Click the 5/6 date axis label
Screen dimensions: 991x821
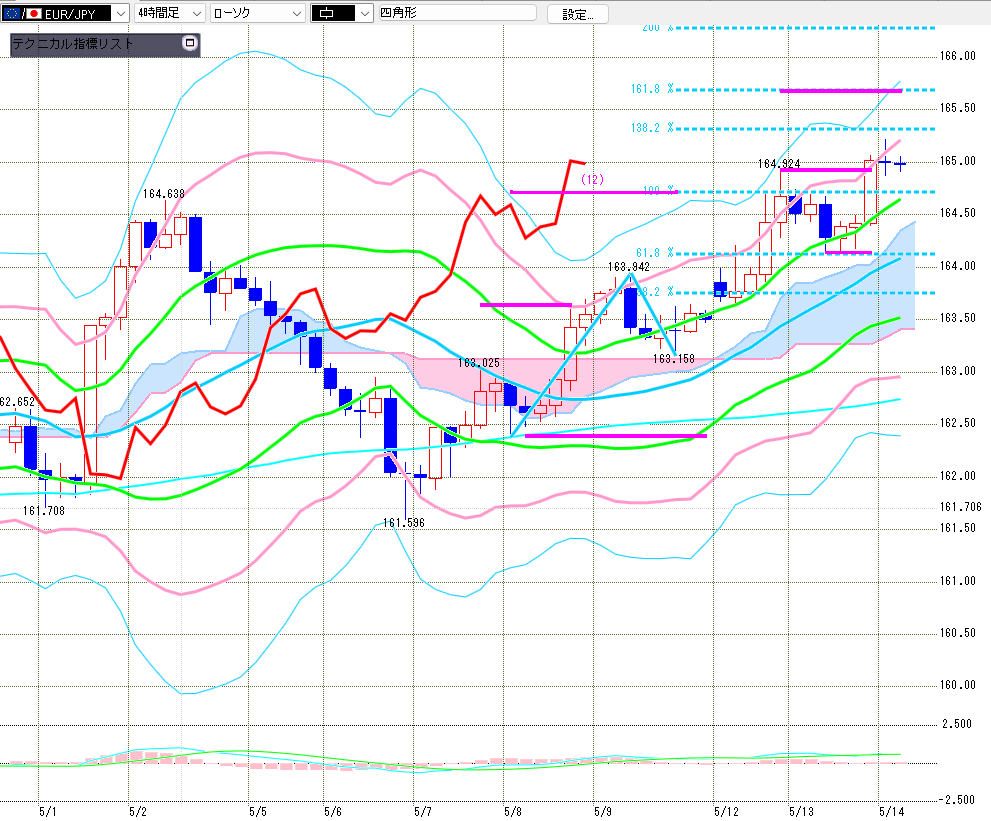333,812
